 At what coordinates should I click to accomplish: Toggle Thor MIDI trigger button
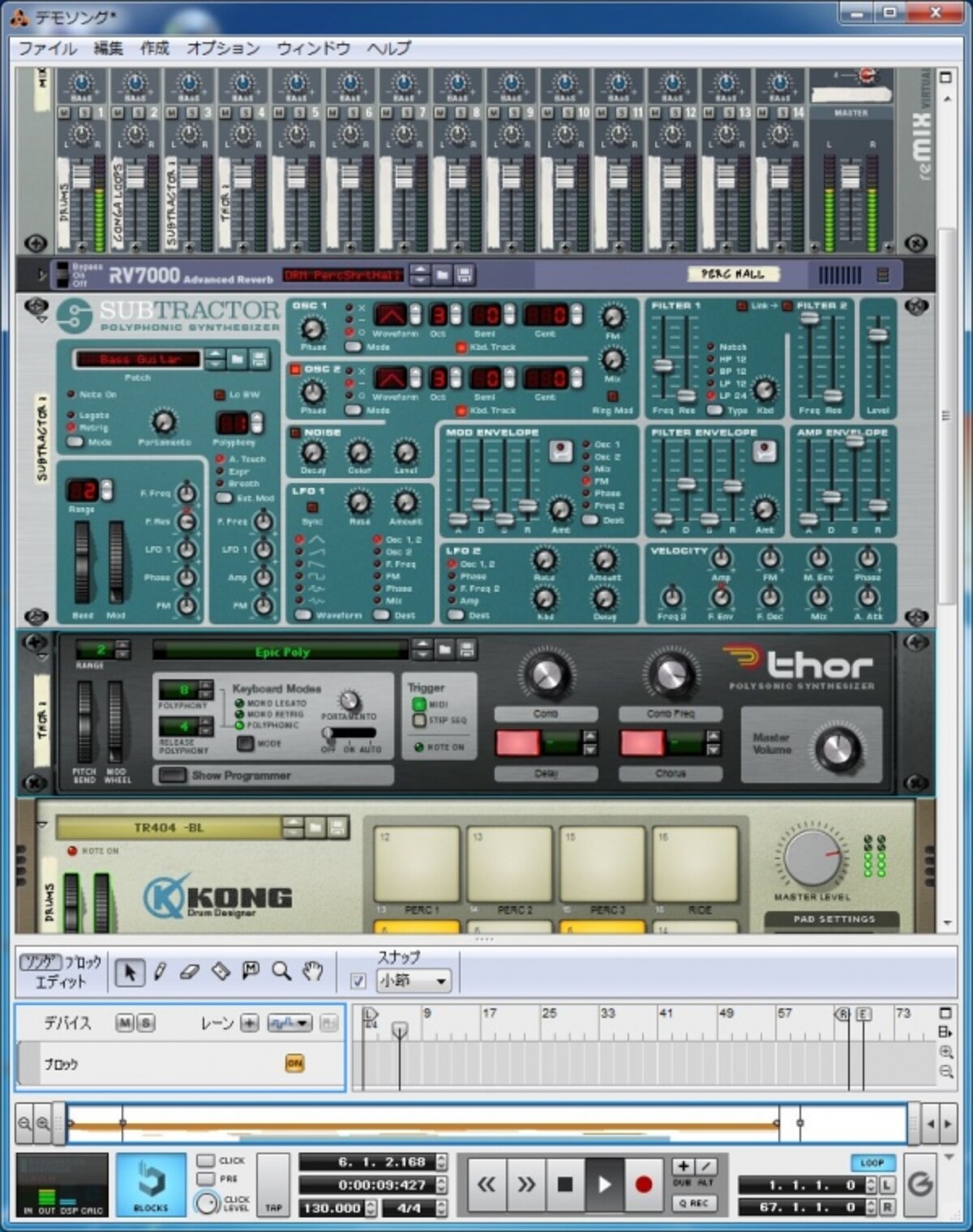418,704
